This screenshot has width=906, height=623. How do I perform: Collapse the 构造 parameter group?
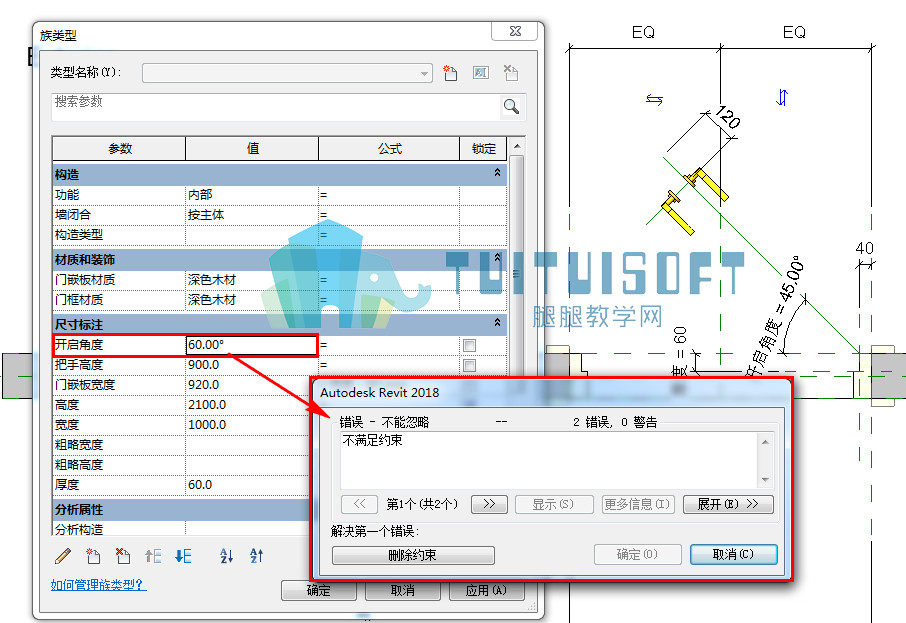point(497,173)
